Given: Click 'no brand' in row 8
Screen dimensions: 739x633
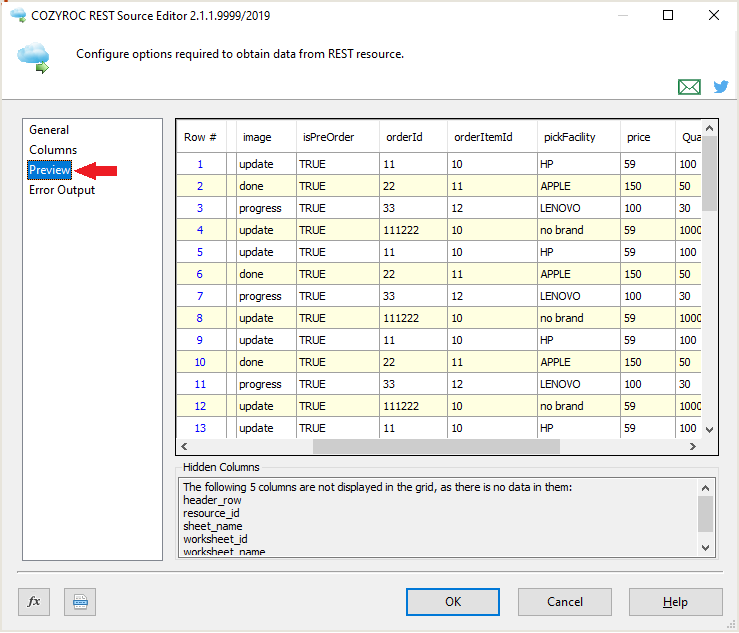Looking at the screenshot, I should coord(579,318).
